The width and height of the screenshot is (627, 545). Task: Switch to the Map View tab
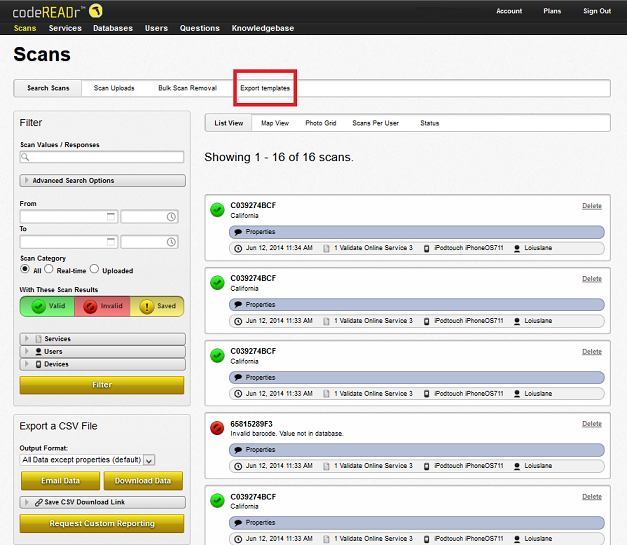tap(275, 123)
